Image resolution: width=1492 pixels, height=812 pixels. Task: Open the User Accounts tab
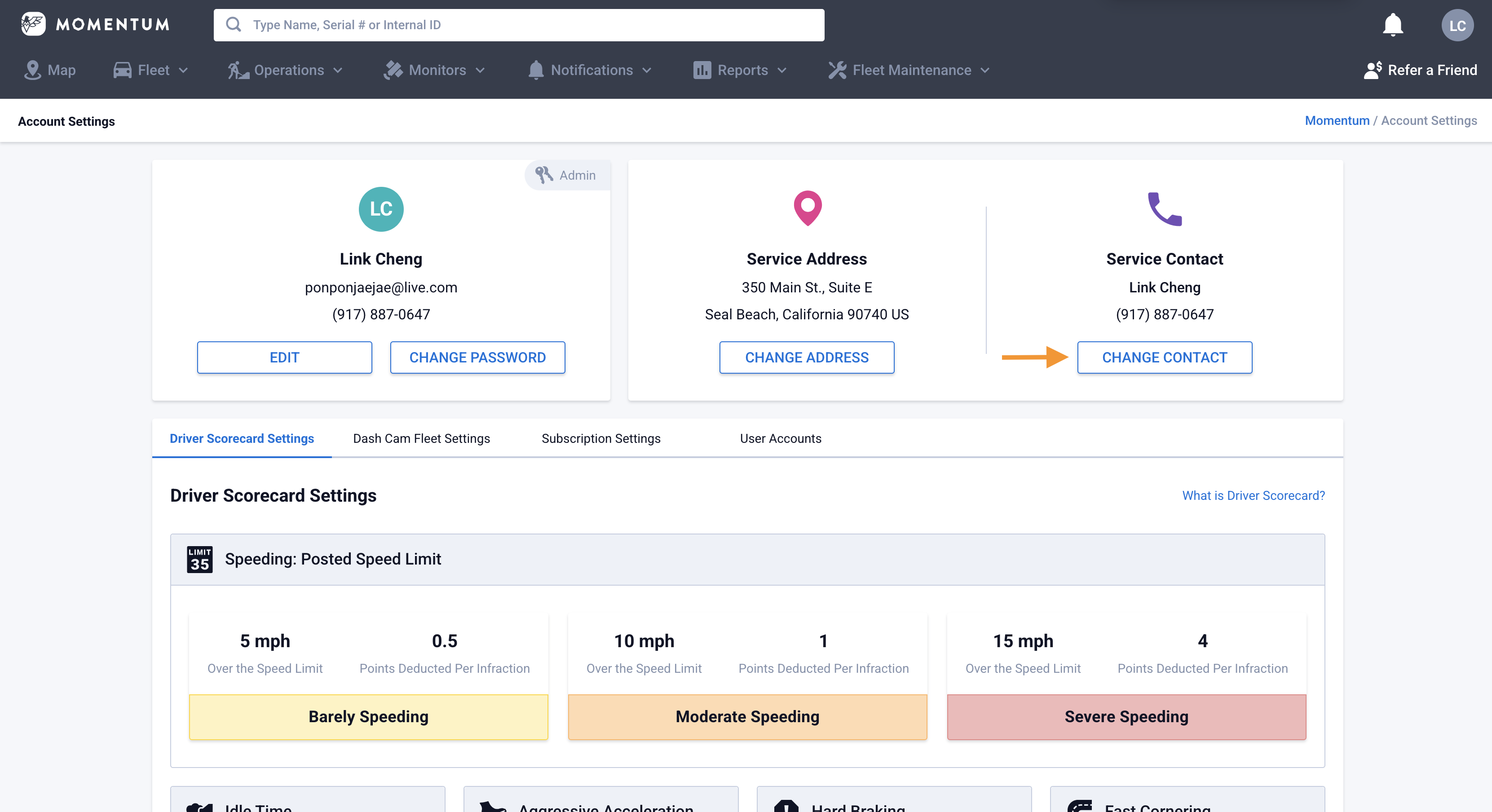point(780,438)
